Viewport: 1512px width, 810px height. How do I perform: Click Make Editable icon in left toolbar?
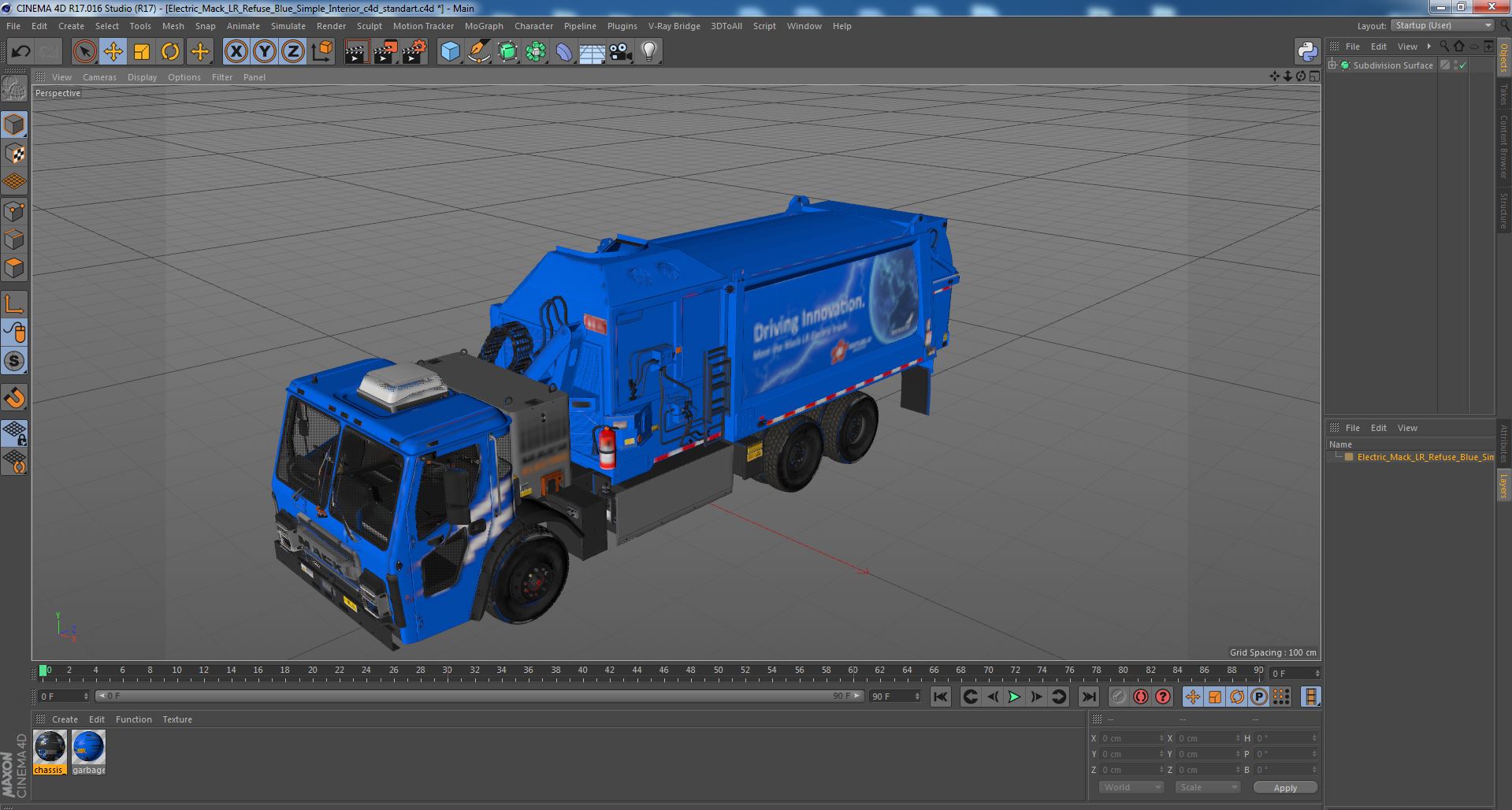14,89
